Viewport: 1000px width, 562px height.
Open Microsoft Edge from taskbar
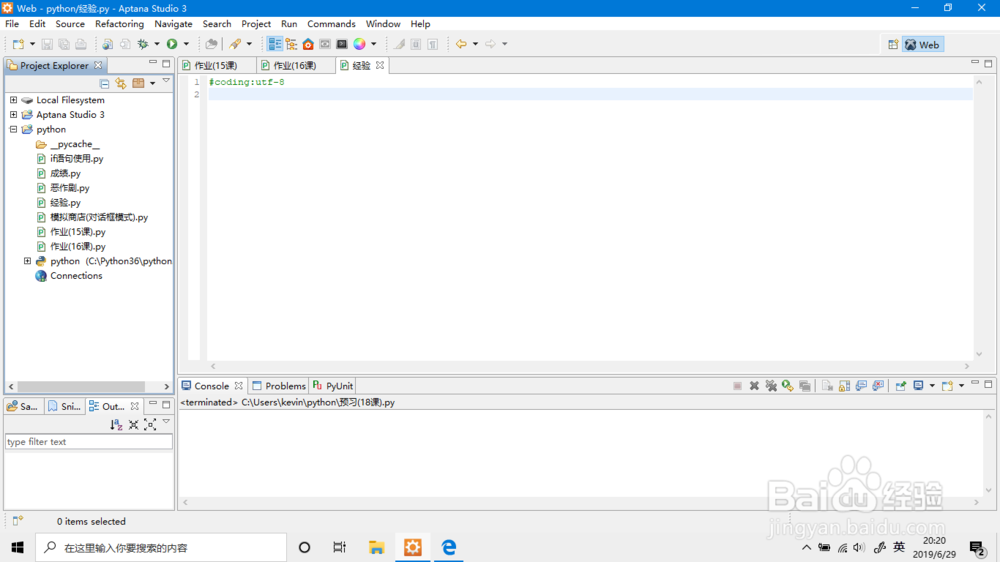[x=448, y=547]
